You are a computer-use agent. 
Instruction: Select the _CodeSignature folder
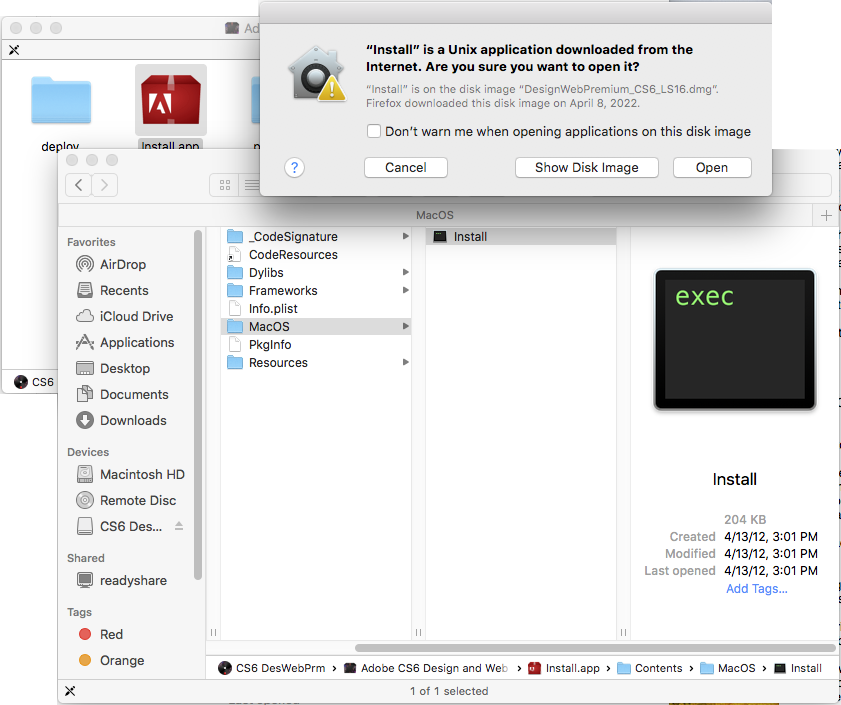click(x=316, y=237)
